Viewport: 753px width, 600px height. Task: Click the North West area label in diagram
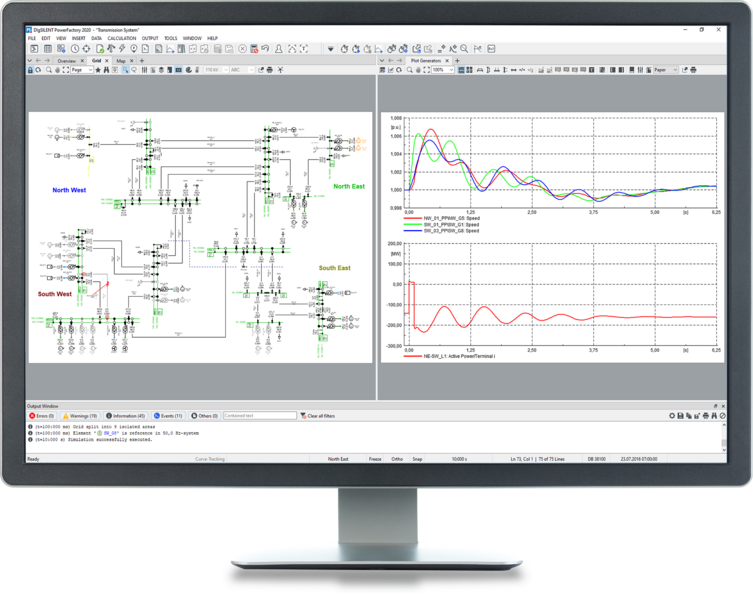tap(69, 190)
